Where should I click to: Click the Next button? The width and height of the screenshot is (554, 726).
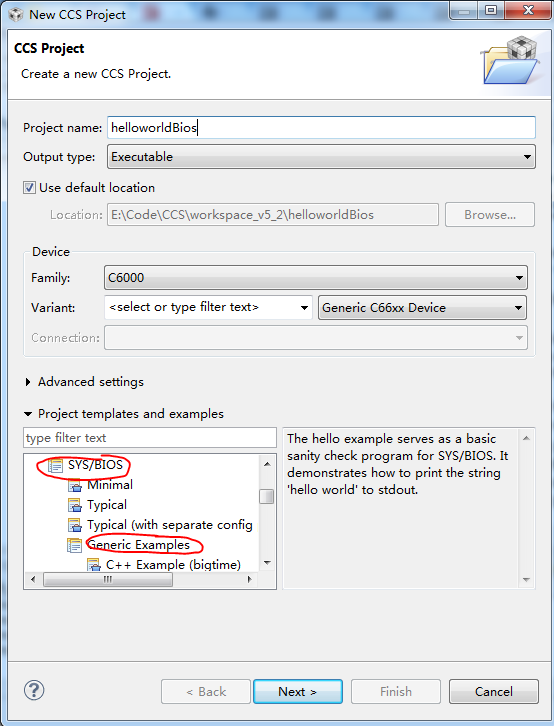[x=298, y=691]
